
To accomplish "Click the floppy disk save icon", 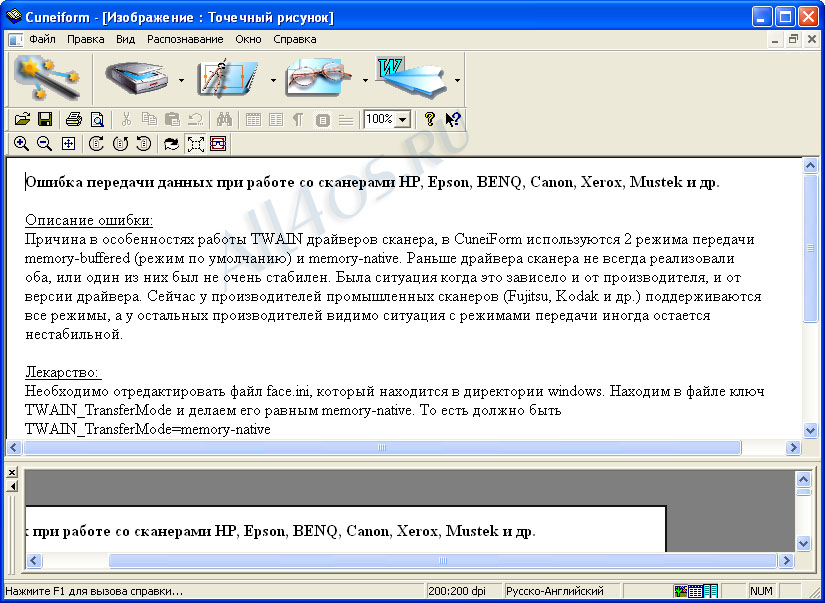I will click(x=45, y=119).
